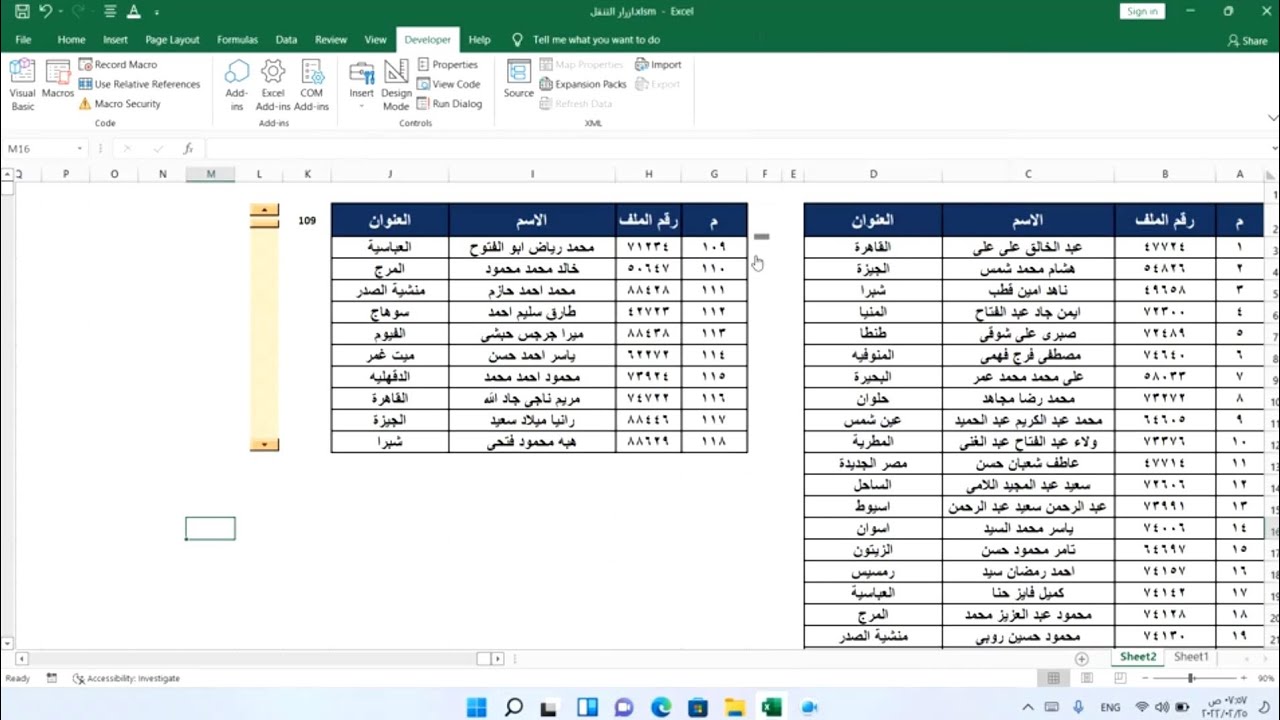The image size is (1280, 720).
Task: Start Record Macro
Action: (x=118, y=64)
